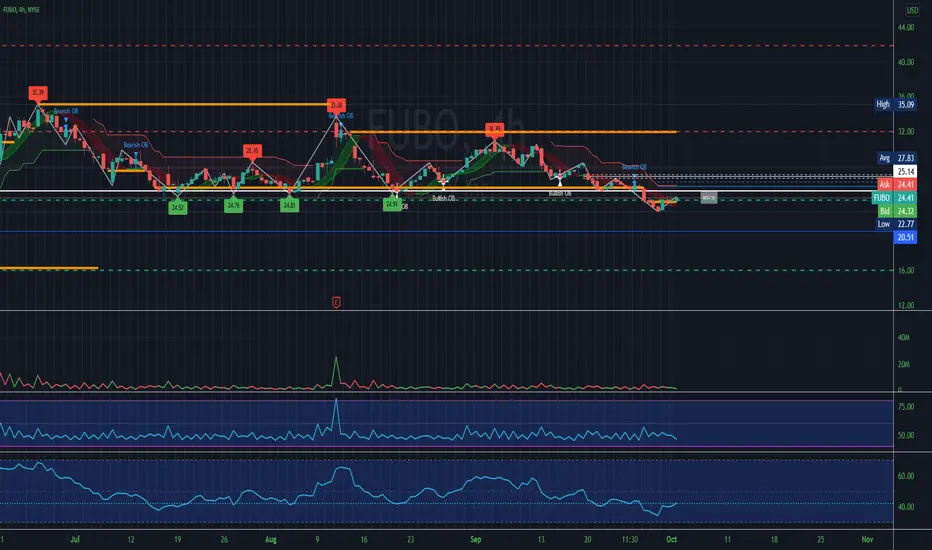
Task: Click the 12.00 tick on price axis
Action: point(906,305)
